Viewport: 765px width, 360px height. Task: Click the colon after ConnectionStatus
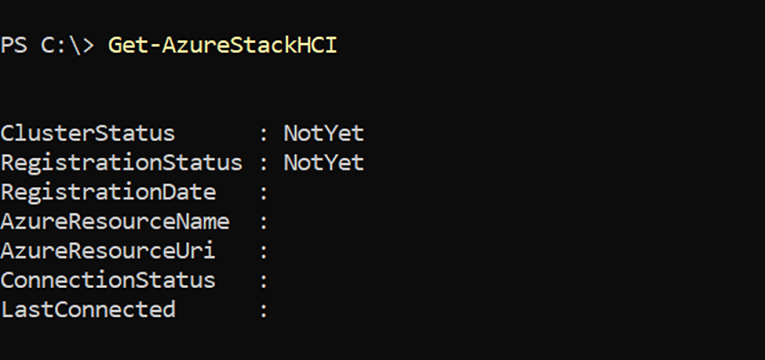(x=264, y=281)
